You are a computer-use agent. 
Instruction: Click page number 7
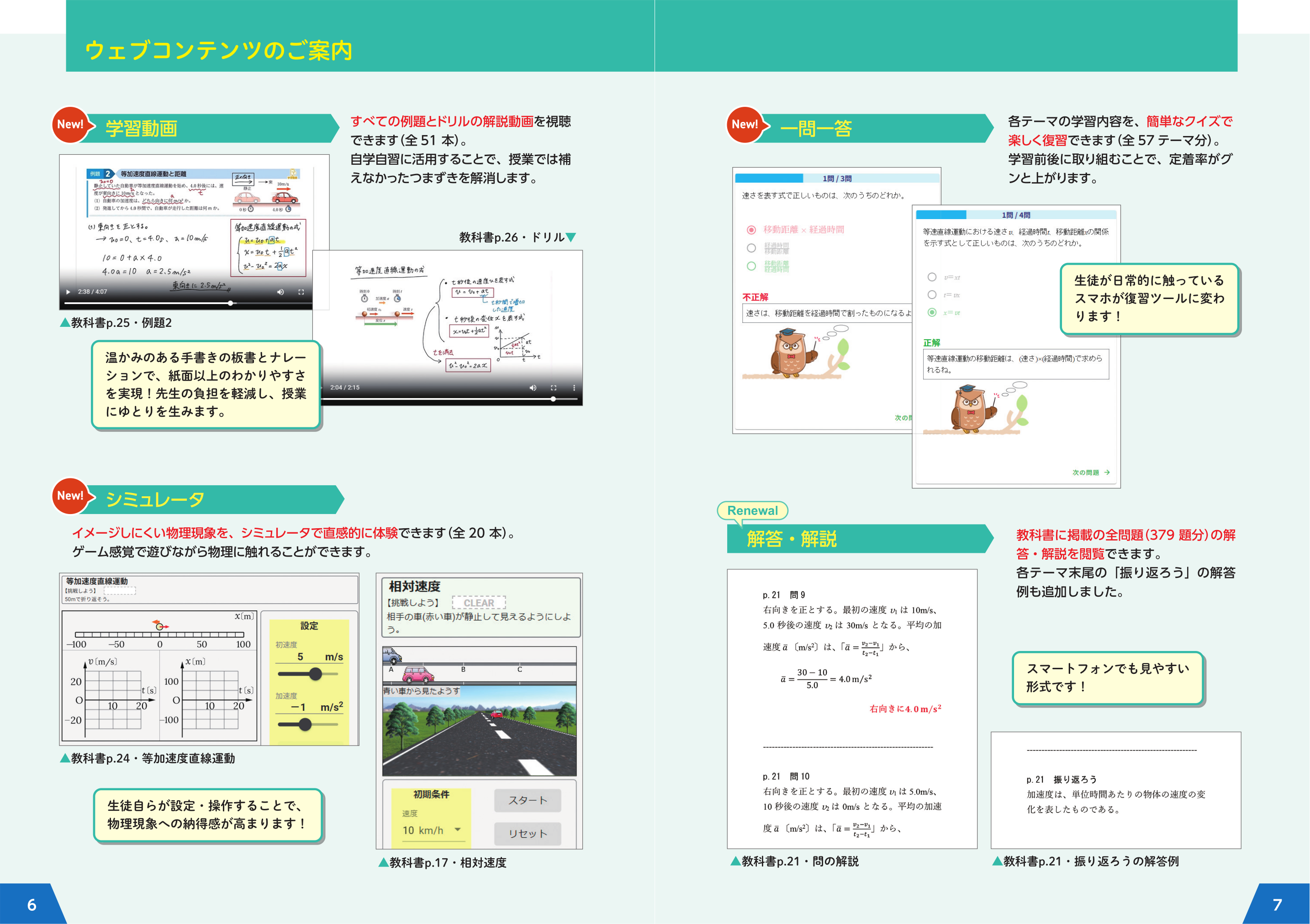point(1278,905)
